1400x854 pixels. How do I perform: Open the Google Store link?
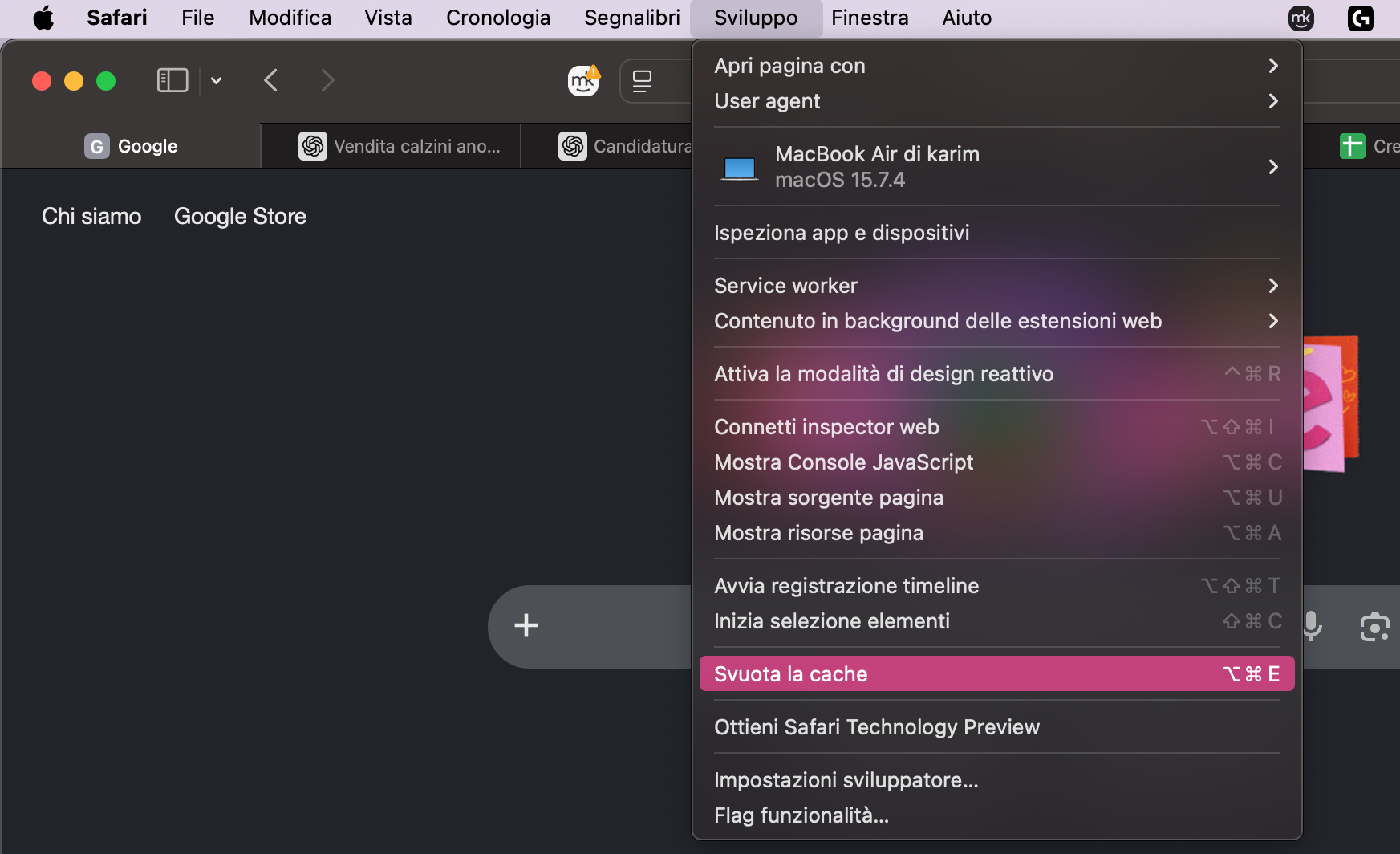(240, 216)
